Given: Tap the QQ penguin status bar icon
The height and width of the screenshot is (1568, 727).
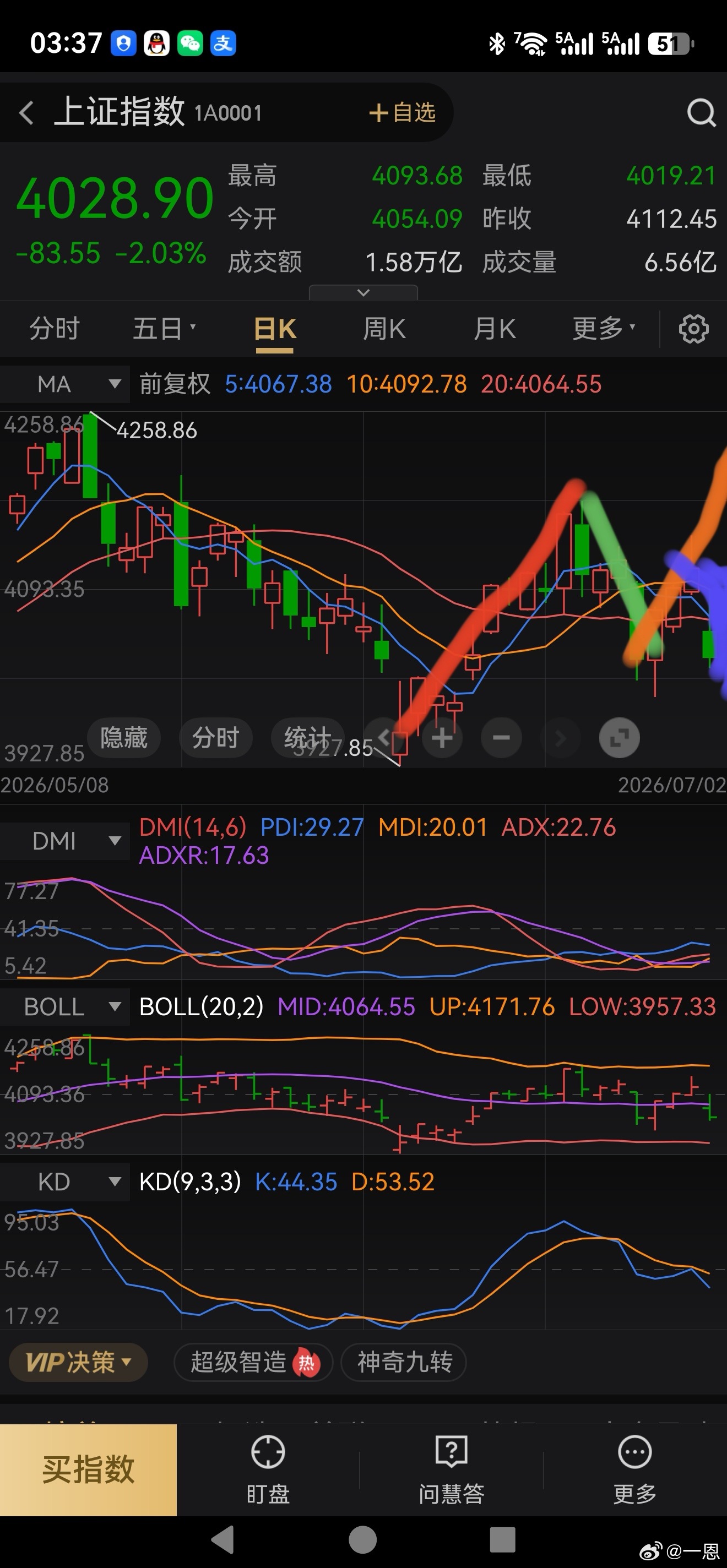Looking at the screenshot, I should tap(156, 43).
